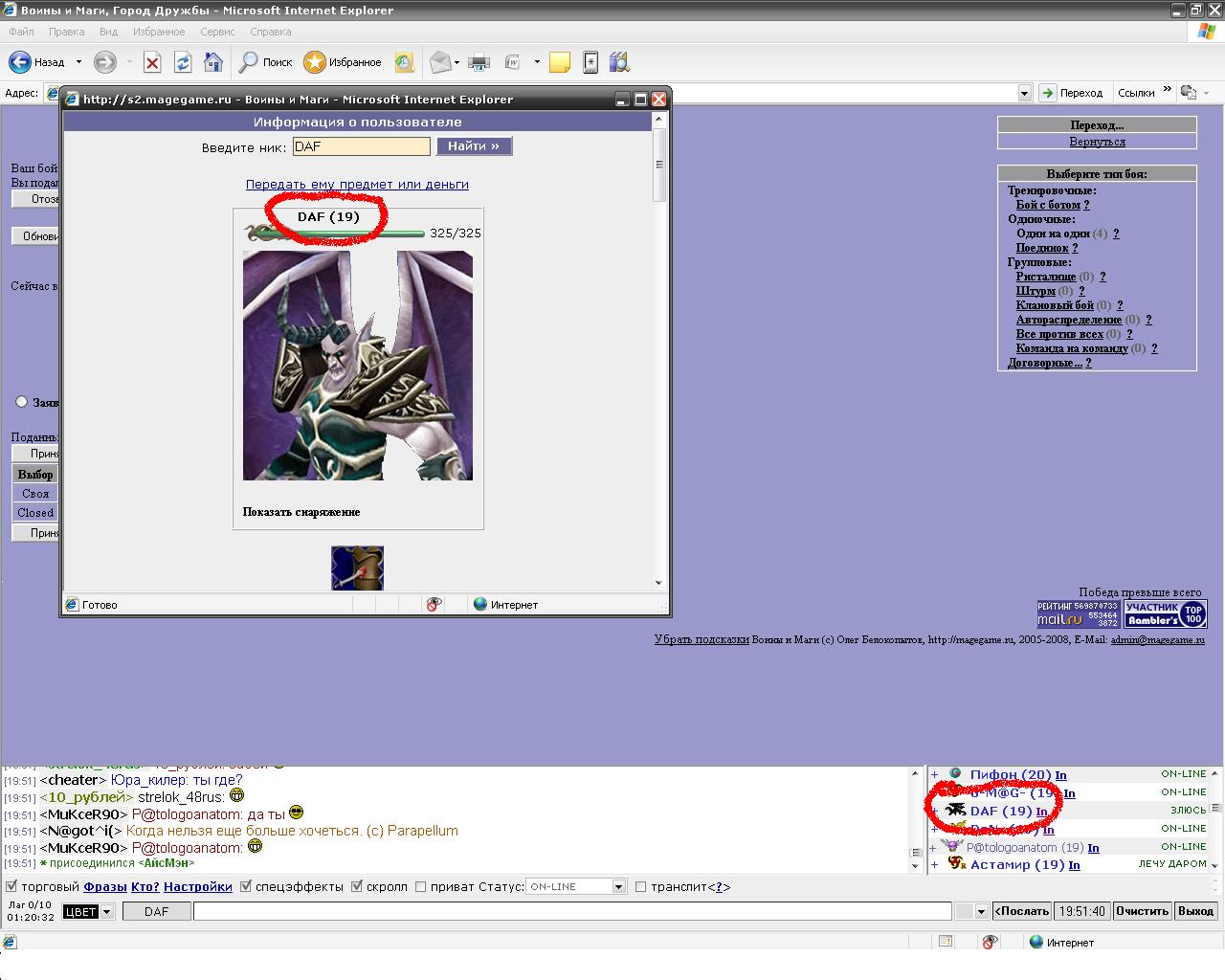This screenshot has width=1225, height=980.
Task: Open the ЦВЕТ color dropdown arrow
Action: click(x=106, y=912)
